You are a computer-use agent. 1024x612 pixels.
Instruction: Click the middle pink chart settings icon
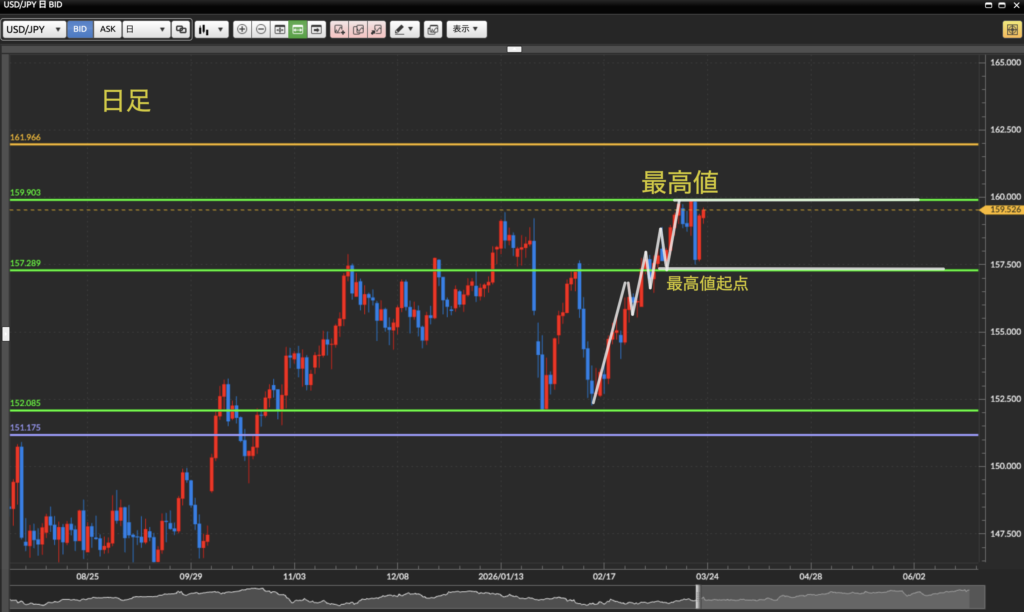tap(358, 30)
